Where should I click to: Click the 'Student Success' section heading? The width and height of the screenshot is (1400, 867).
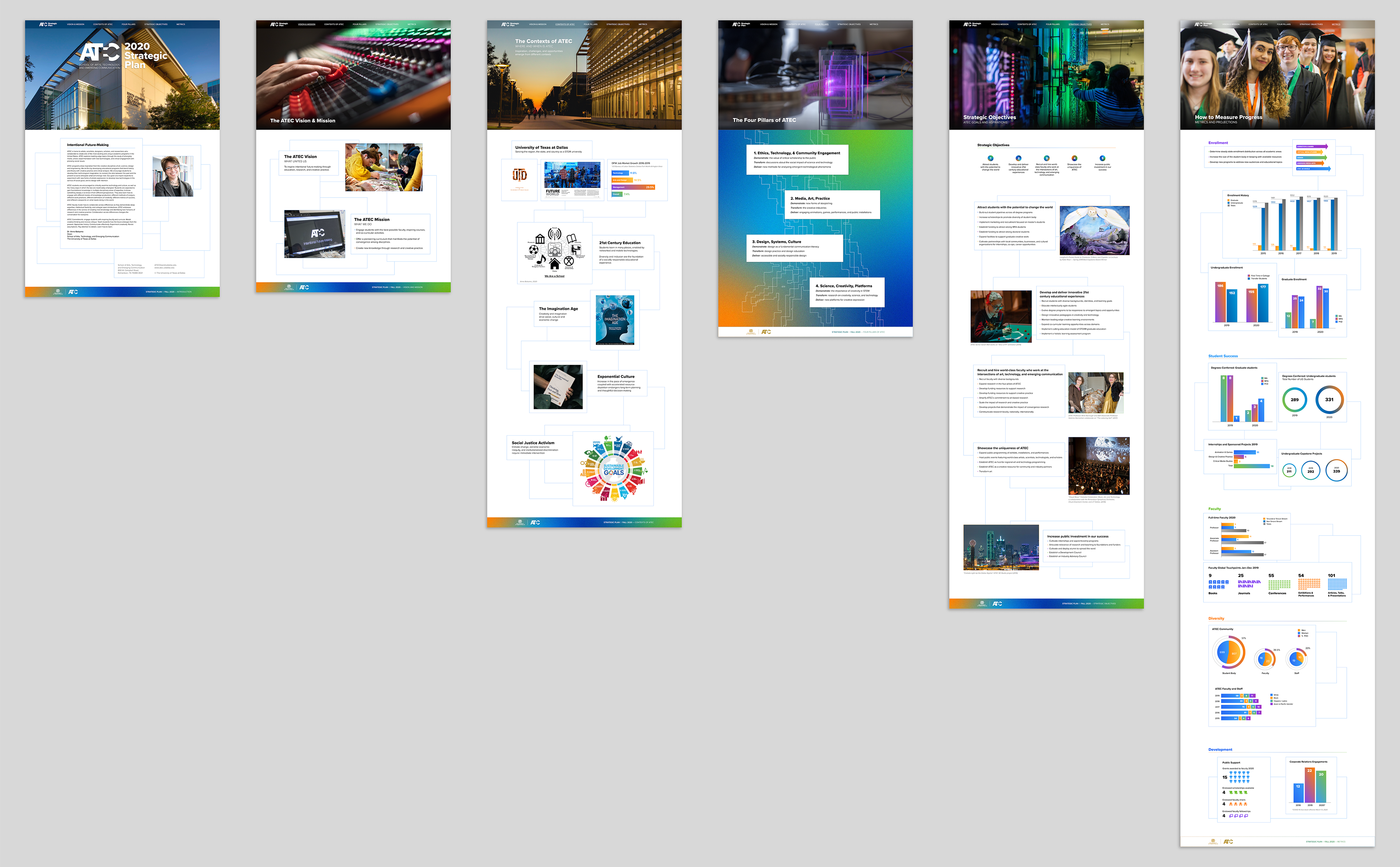click(x=1223, y=356)
